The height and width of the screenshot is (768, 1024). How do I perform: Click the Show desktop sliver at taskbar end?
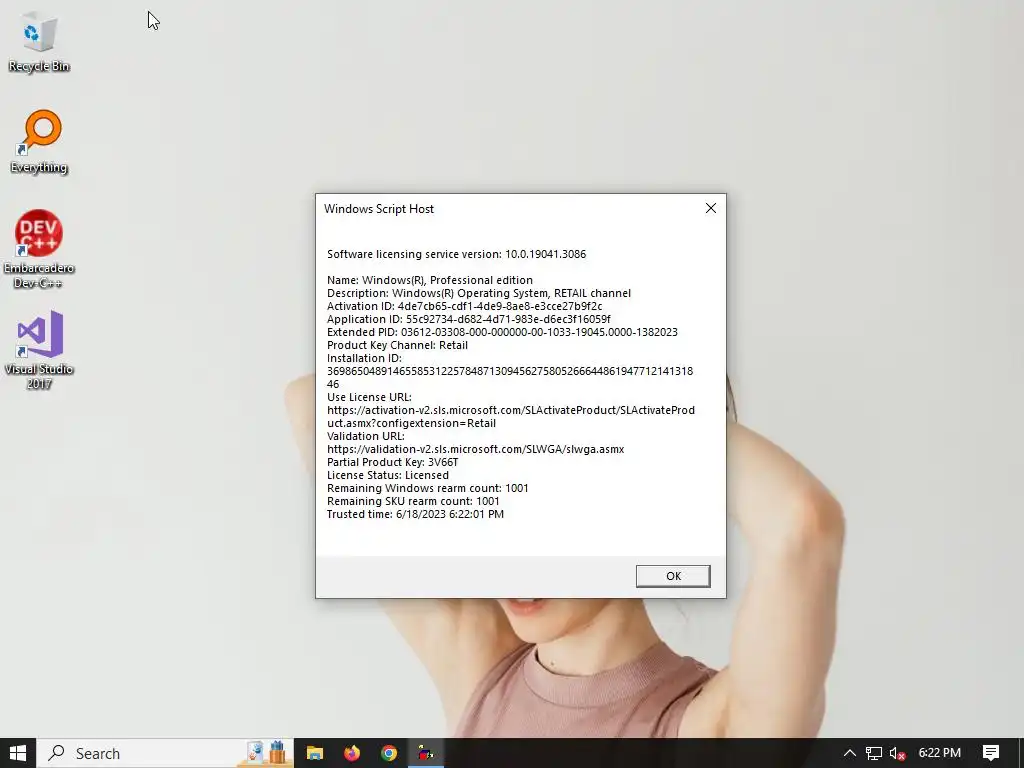point(1021,753)
